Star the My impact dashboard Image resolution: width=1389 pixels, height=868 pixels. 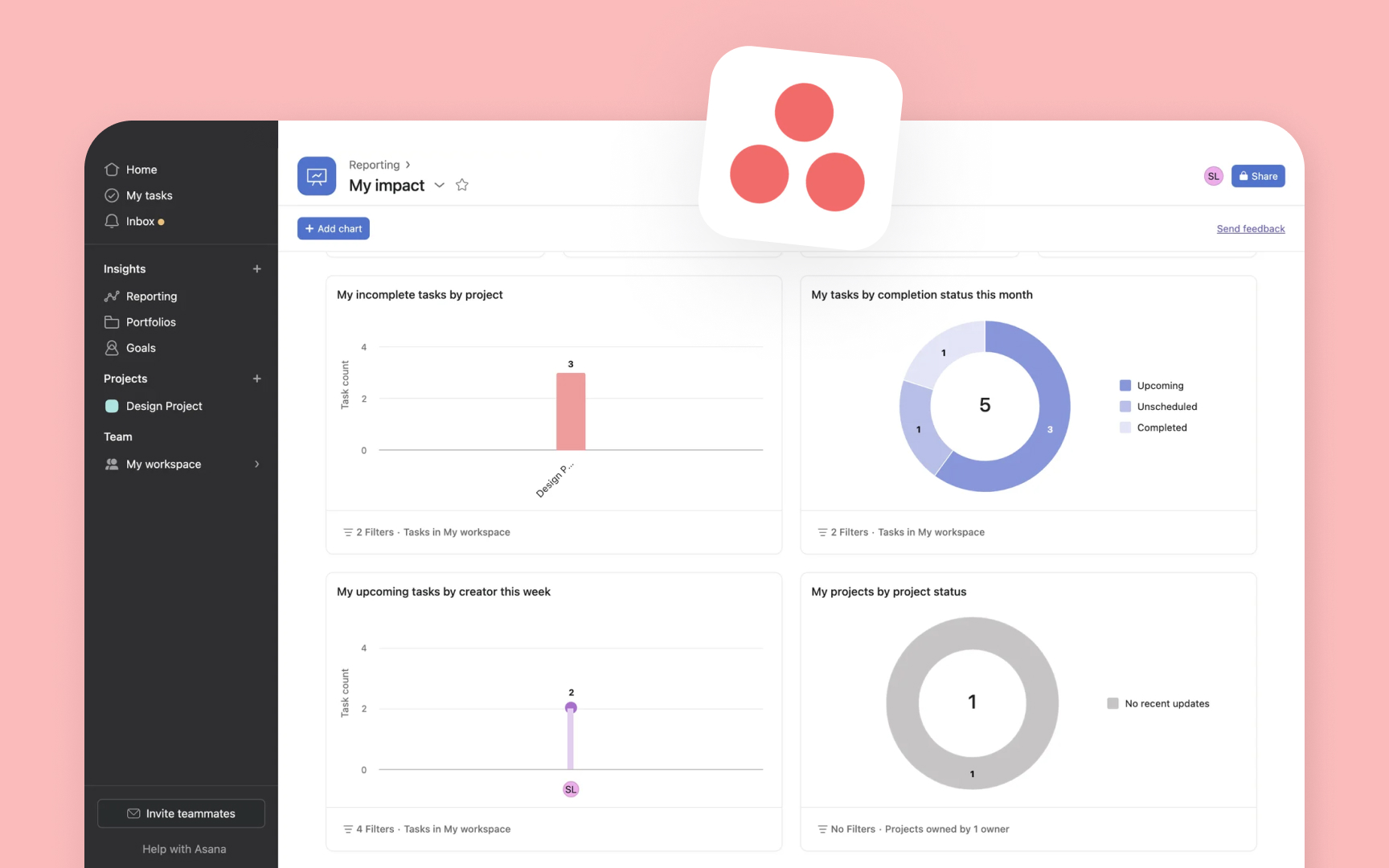(462, 185)
